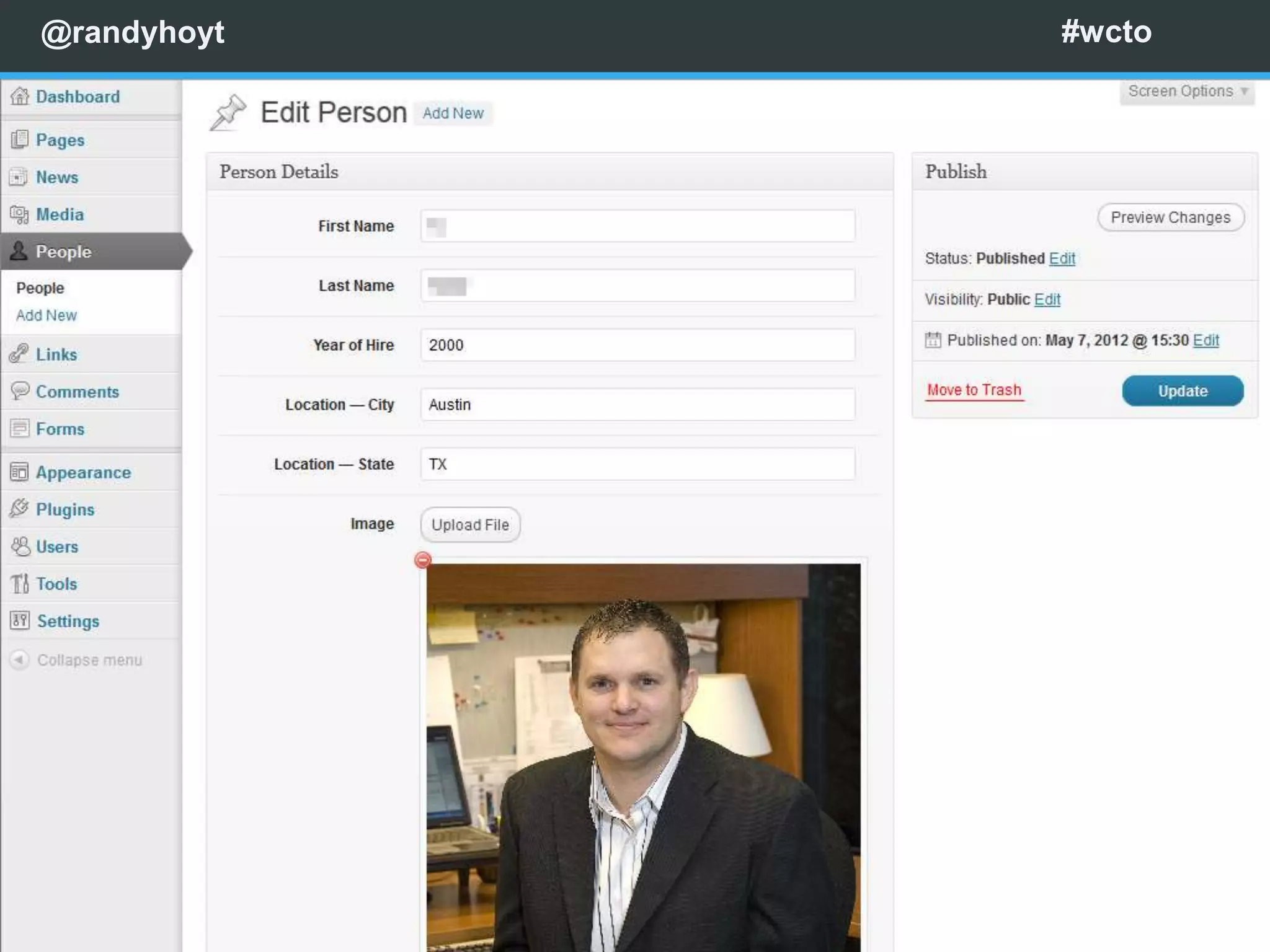This screenshot has height=952, width=1270.
Task: Click the Plugins plug icon
Action: [x=20, y=509]
